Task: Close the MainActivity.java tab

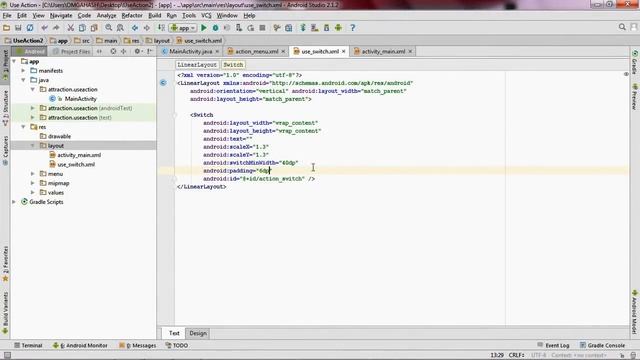Action: (x=217, y=51)
